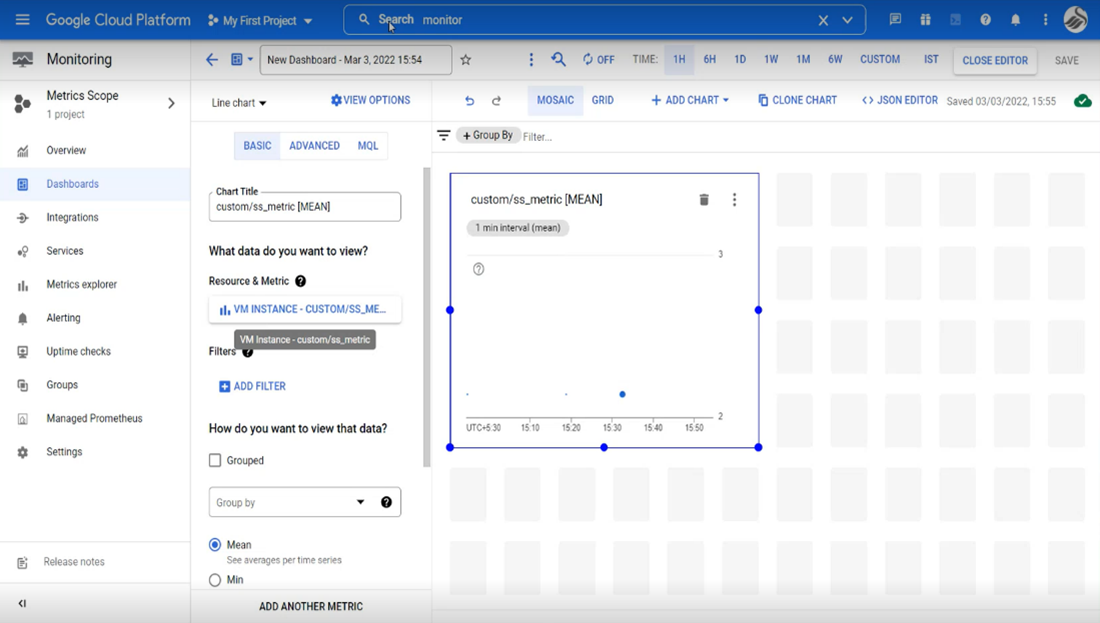1100x623 pixels.
Task: Change the IST timezone setting
Action: click(x=931, y=60)
